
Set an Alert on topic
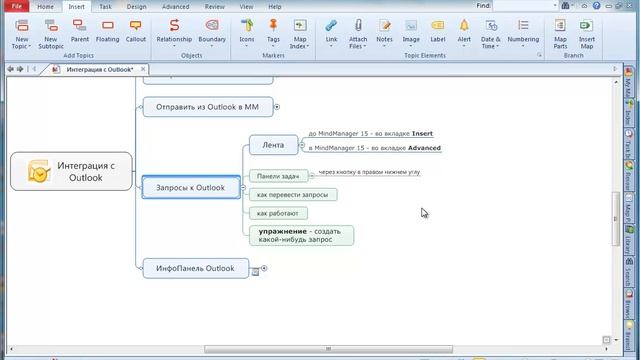[464, 32]
